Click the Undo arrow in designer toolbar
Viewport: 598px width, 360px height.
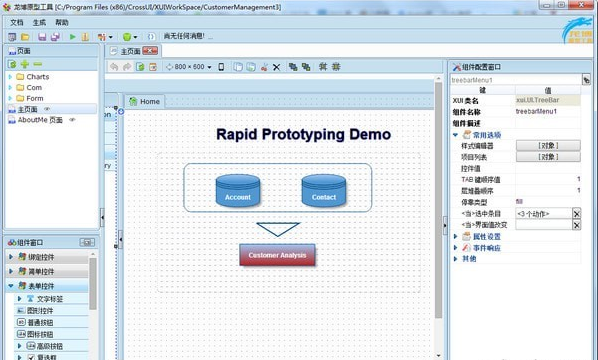(x=114, y=67)
